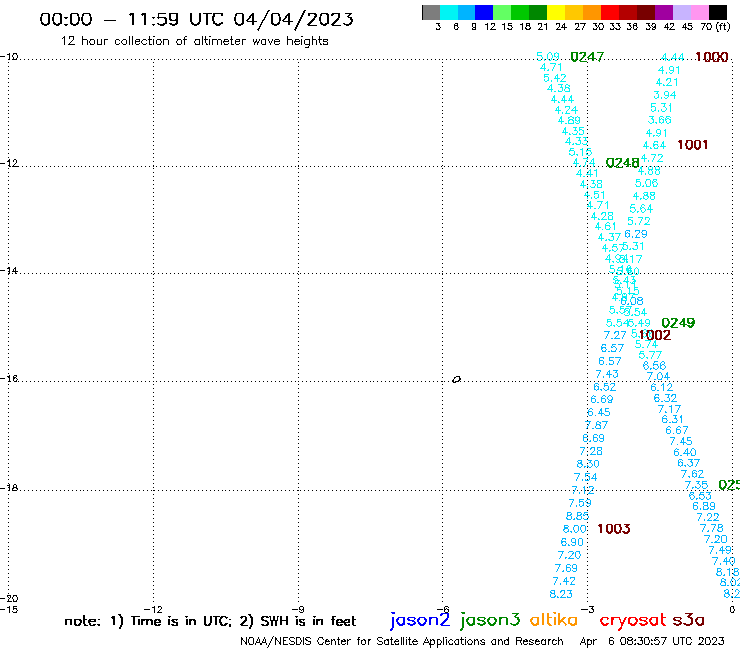Select the jason2 satellite legend label

pyautogui.click(x=420, y=620)
